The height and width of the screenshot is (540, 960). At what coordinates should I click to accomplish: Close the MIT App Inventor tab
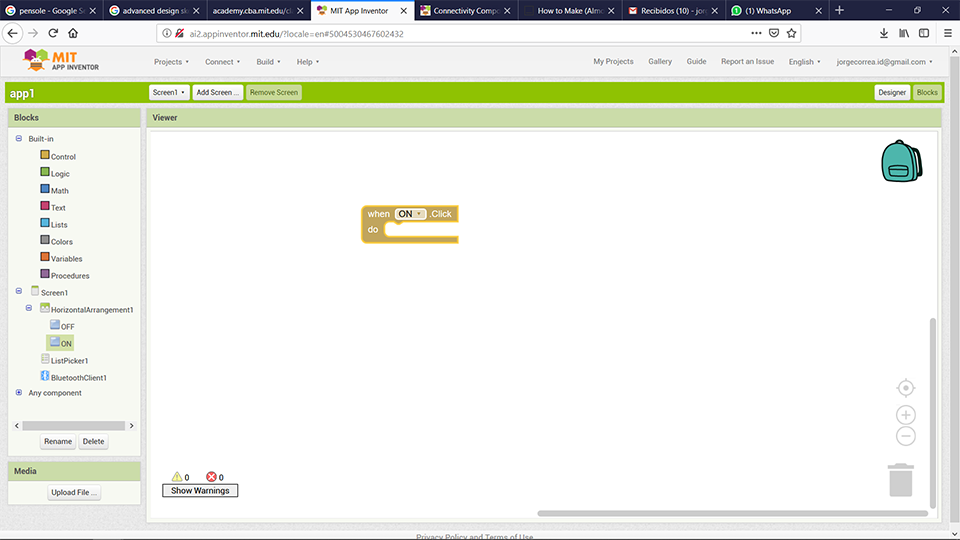click(x=403, y=10)
